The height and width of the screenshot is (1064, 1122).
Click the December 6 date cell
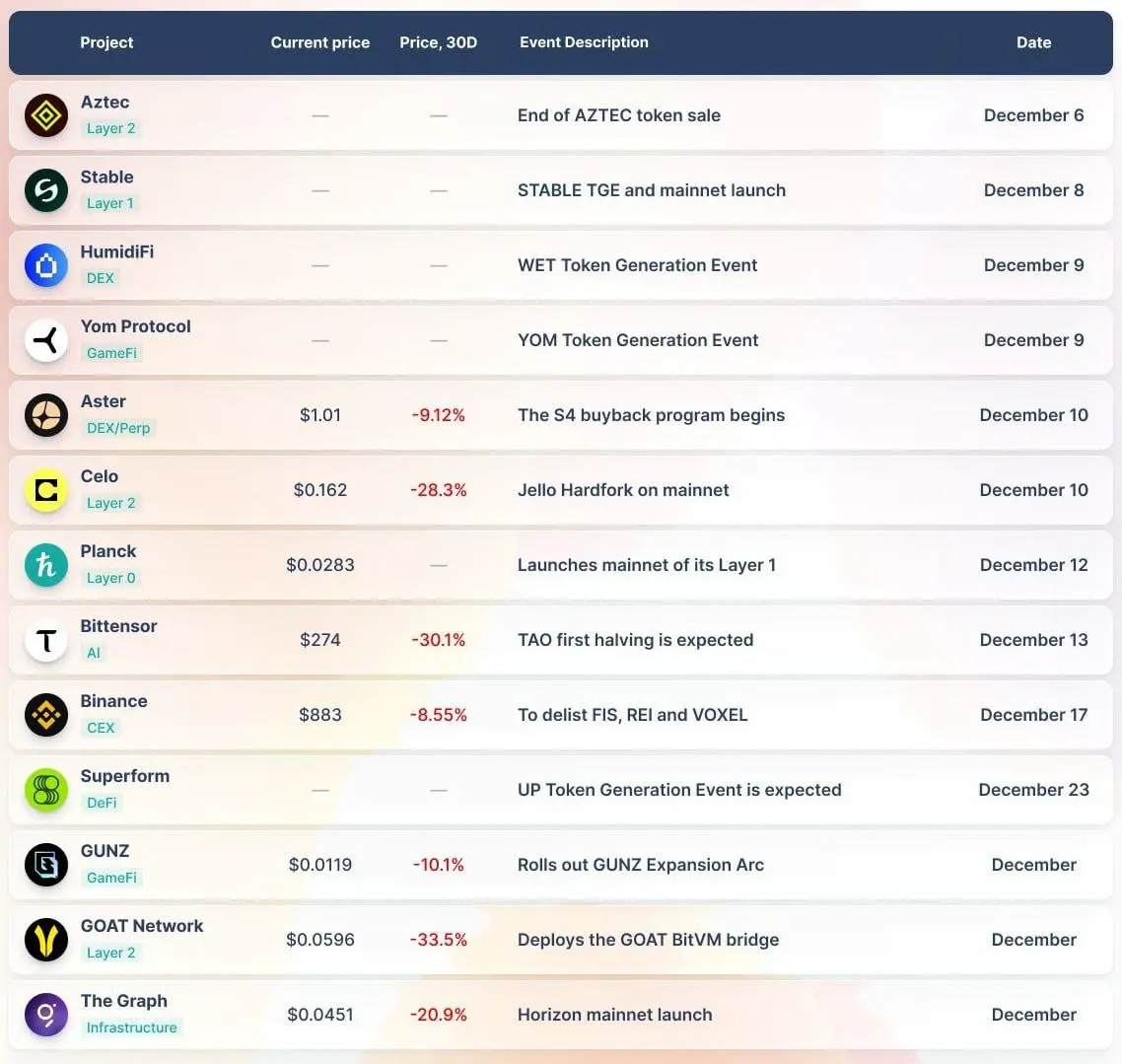click(1034, 115)
